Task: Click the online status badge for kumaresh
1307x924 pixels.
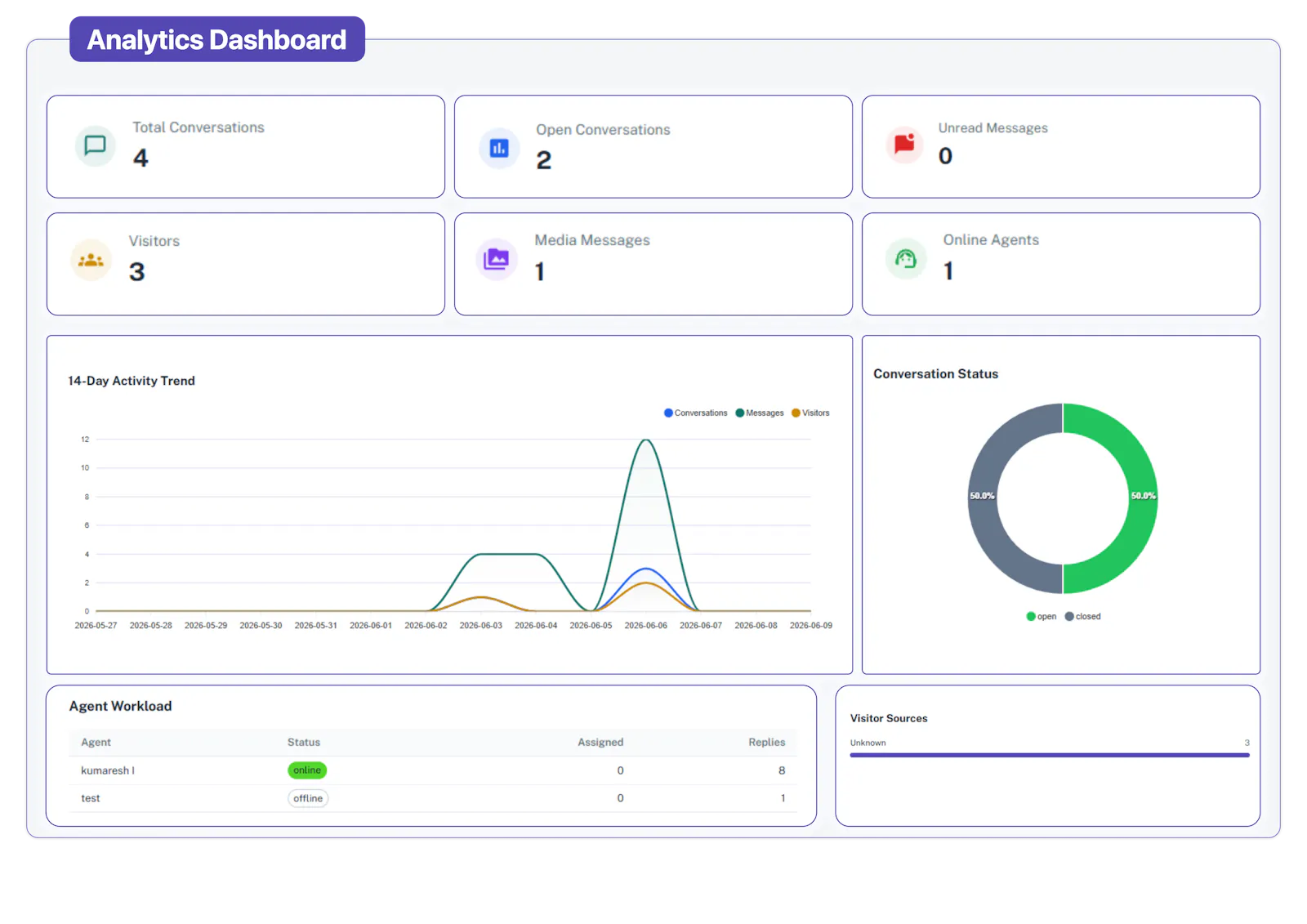Action: 307,770
